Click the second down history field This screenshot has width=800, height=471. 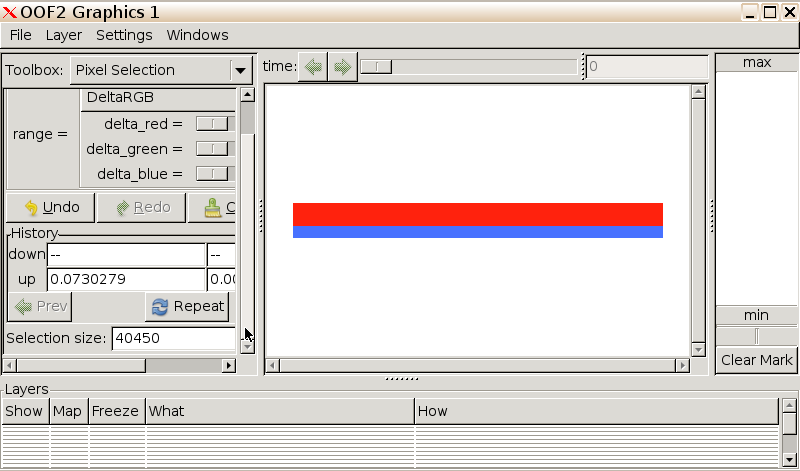[x=222, y=254]
